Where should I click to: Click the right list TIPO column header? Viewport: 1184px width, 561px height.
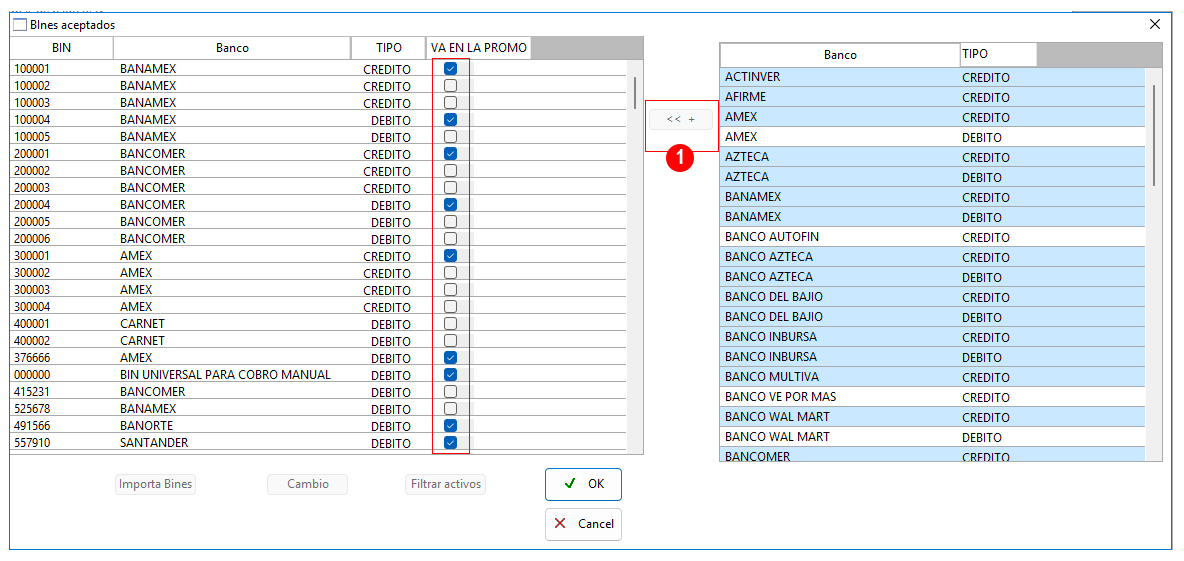point(998,54)
